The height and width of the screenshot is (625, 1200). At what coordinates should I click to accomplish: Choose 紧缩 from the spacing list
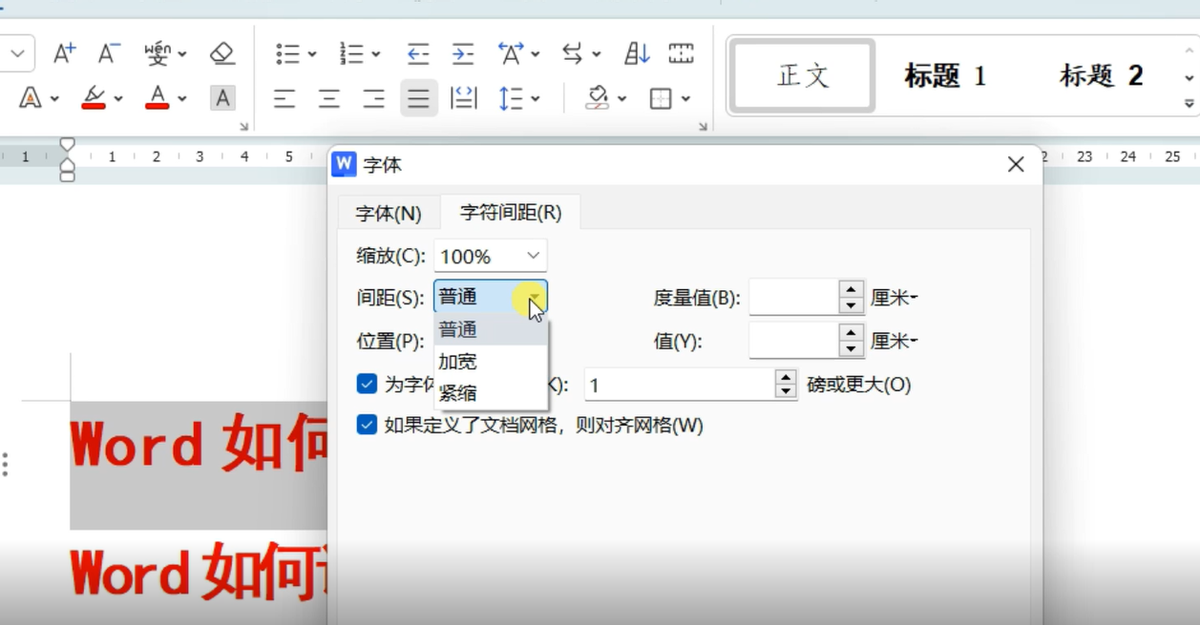[490, 393]
